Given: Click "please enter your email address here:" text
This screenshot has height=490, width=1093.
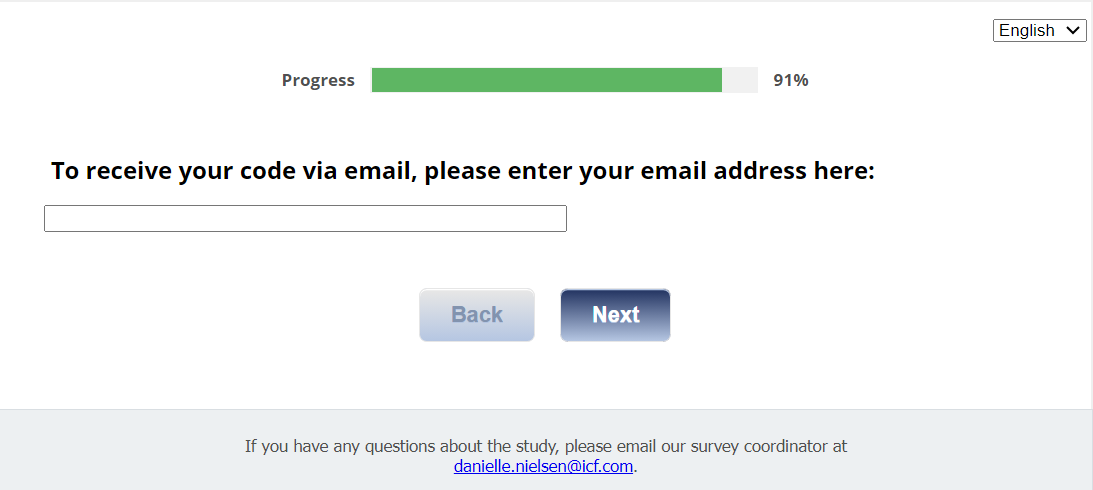Looking at the screenshot, I should pyautogui.click(x=649, y=171).
